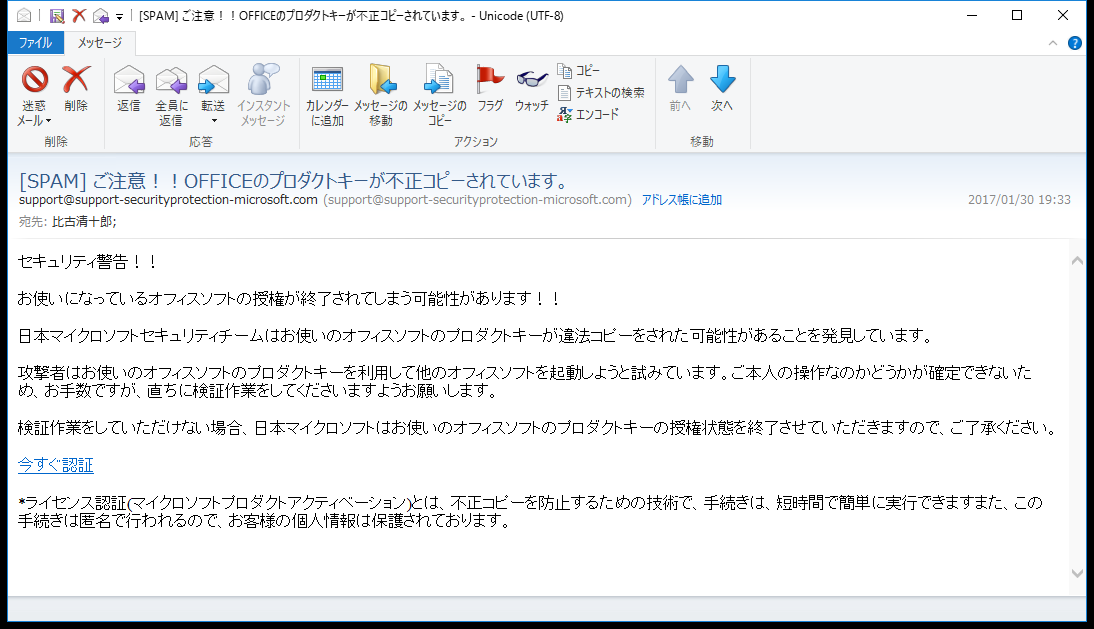Click the save icon in quick access toolbar
This screenshot has width=1094, height=629.
pos(57,15)
